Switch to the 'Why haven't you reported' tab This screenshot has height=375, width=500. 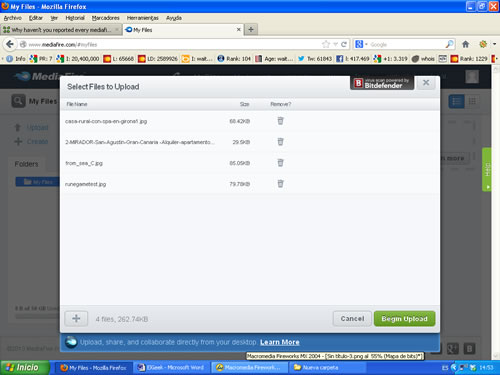click(x=61, y=30)
